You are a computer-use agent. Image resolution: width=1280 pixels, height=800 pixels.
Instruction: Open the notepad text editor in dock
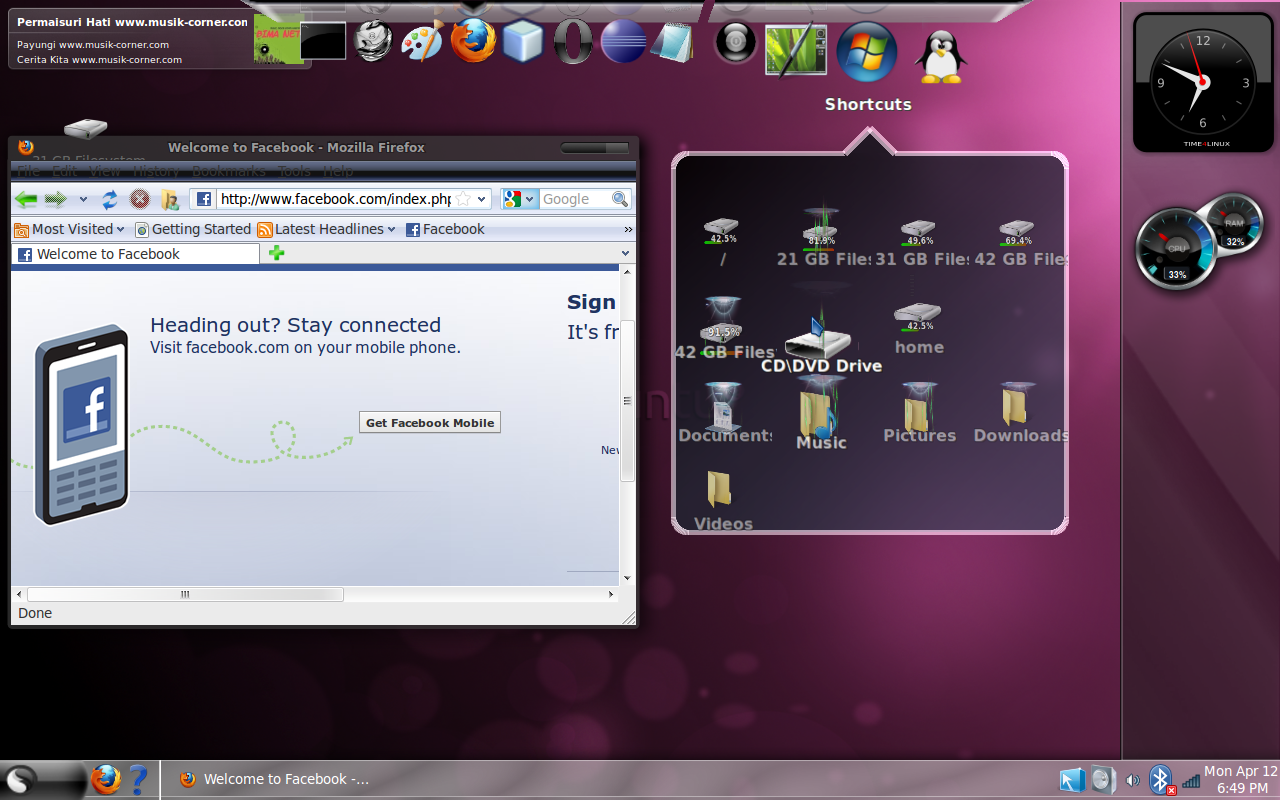pos(672,42)
